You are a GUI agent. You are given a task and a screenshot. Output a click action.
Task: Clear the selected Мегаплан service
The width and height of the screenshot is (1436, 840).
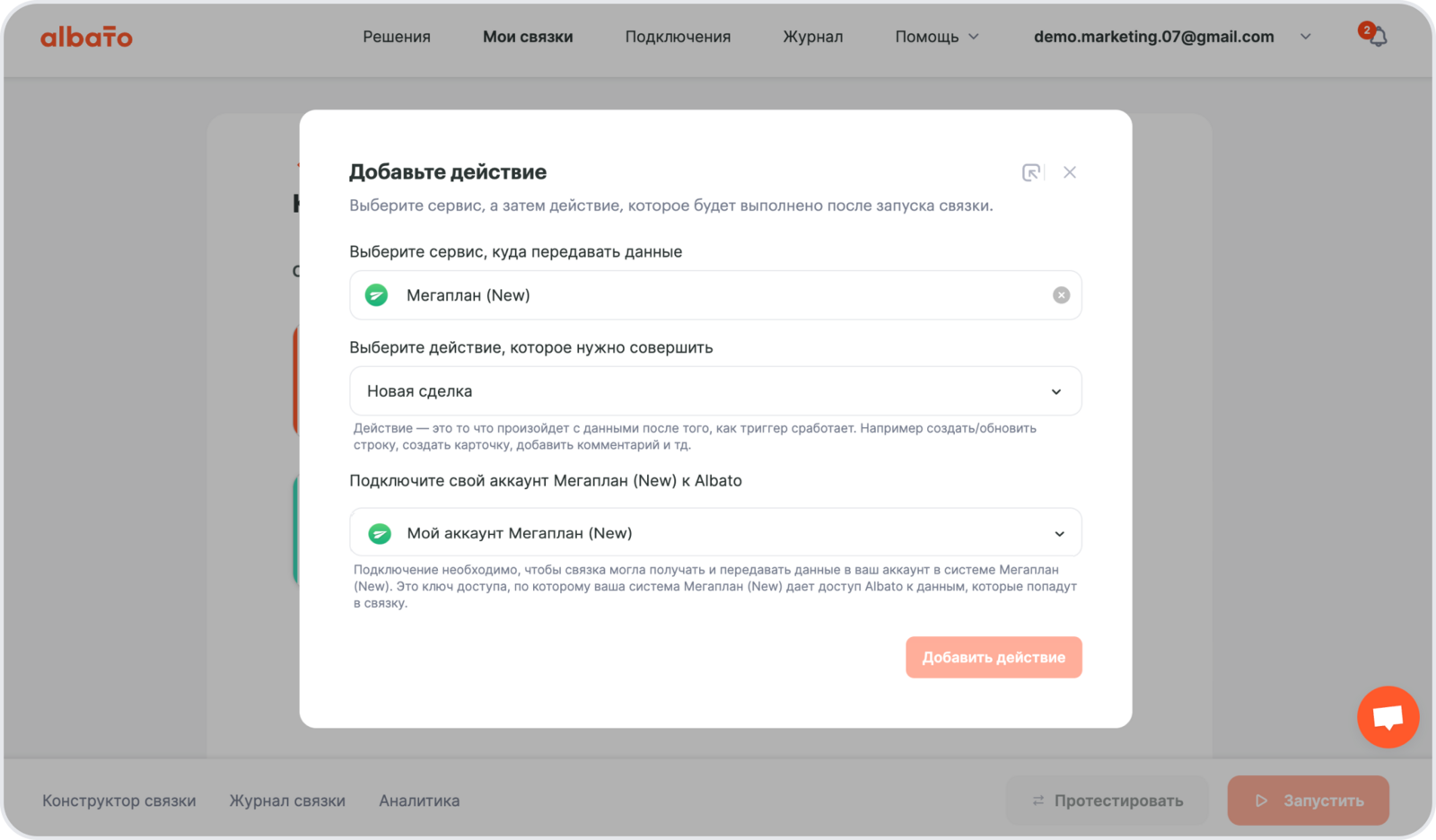[1061, 295]
